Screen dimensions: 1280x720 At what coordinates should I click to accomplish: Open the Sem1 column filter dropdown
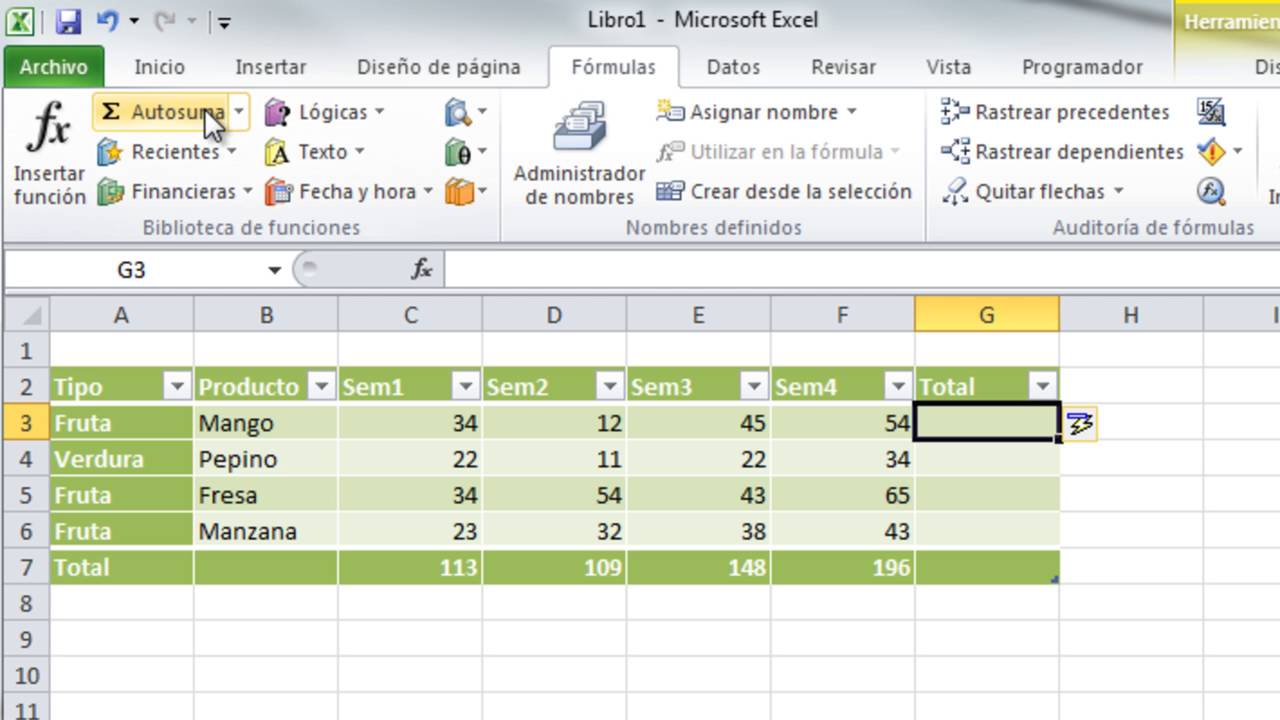(466, 387)
